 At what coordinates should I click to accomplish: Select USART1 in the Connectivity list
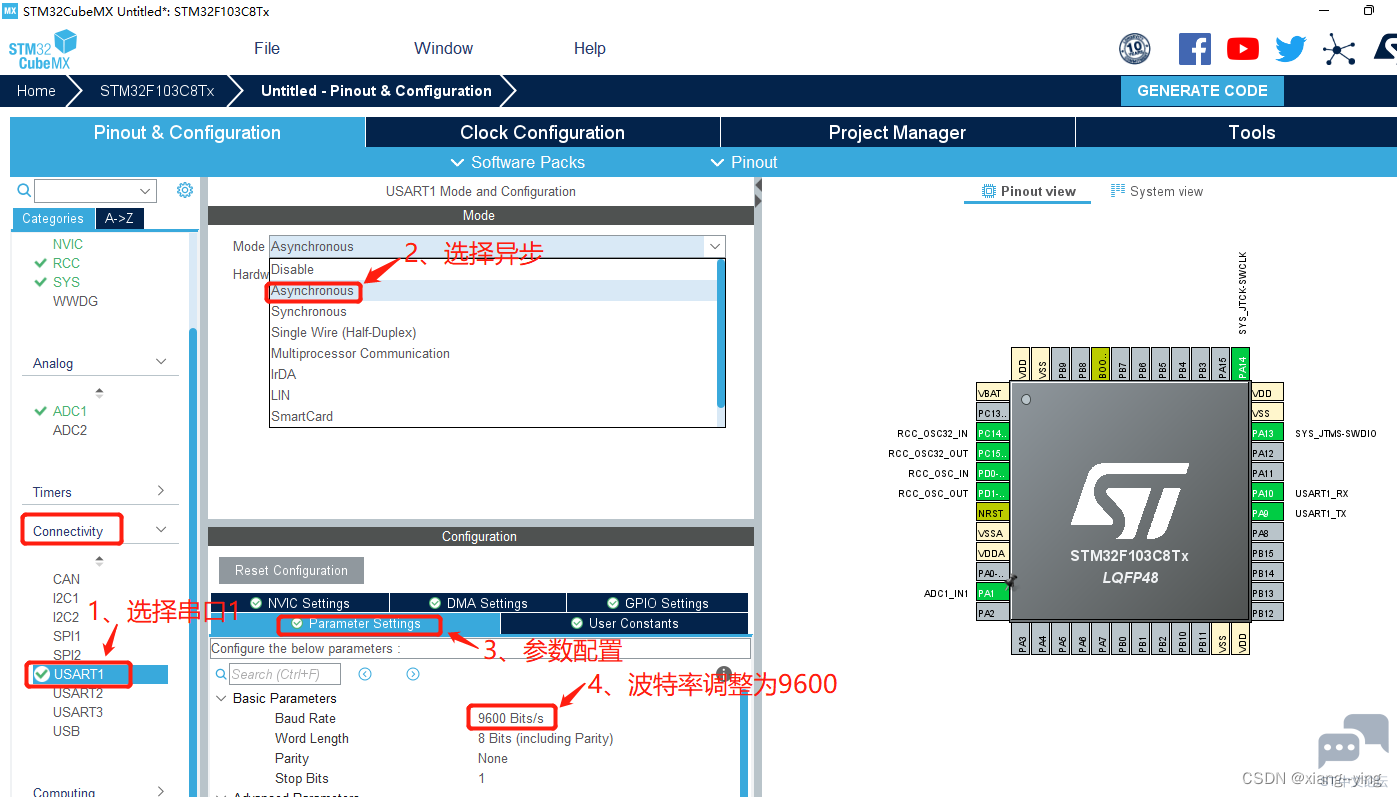(79, 674)
